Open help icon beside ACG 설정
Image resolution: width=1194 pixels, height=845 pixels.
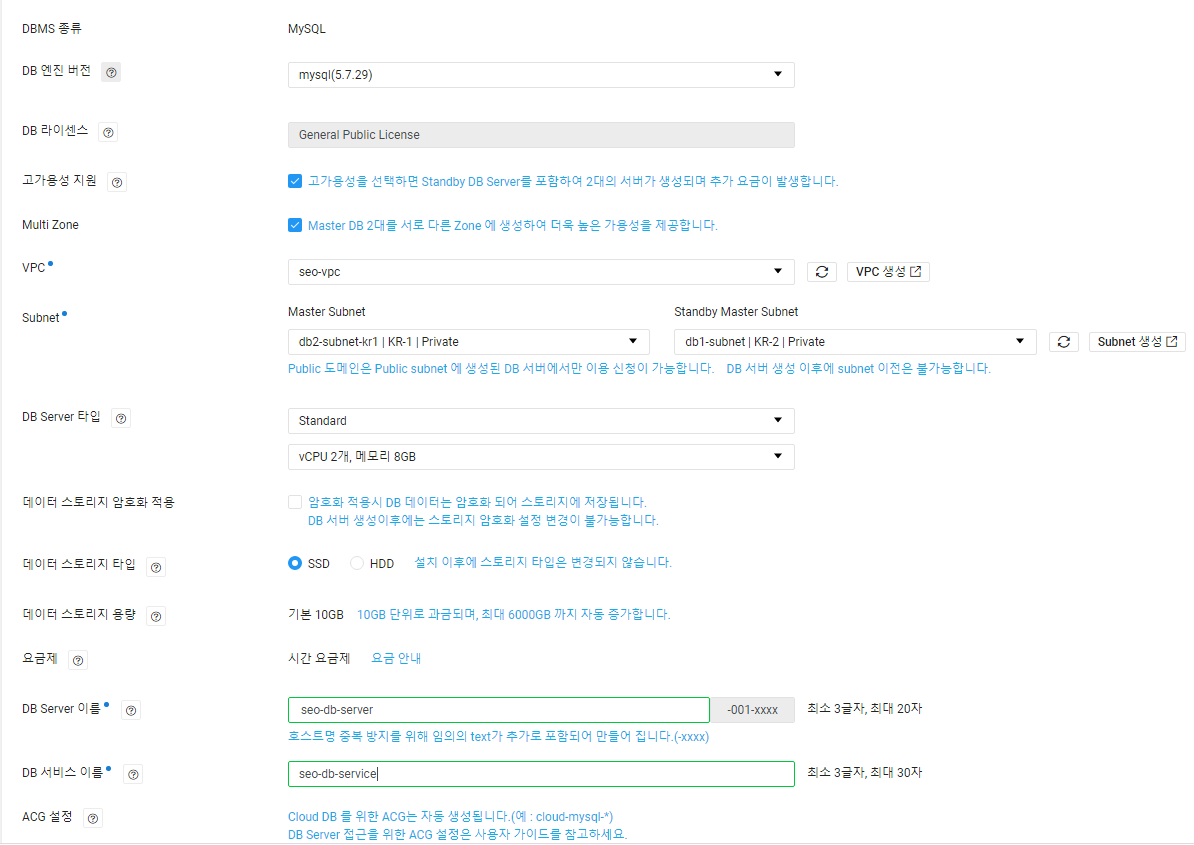click(x=92, y=818)
